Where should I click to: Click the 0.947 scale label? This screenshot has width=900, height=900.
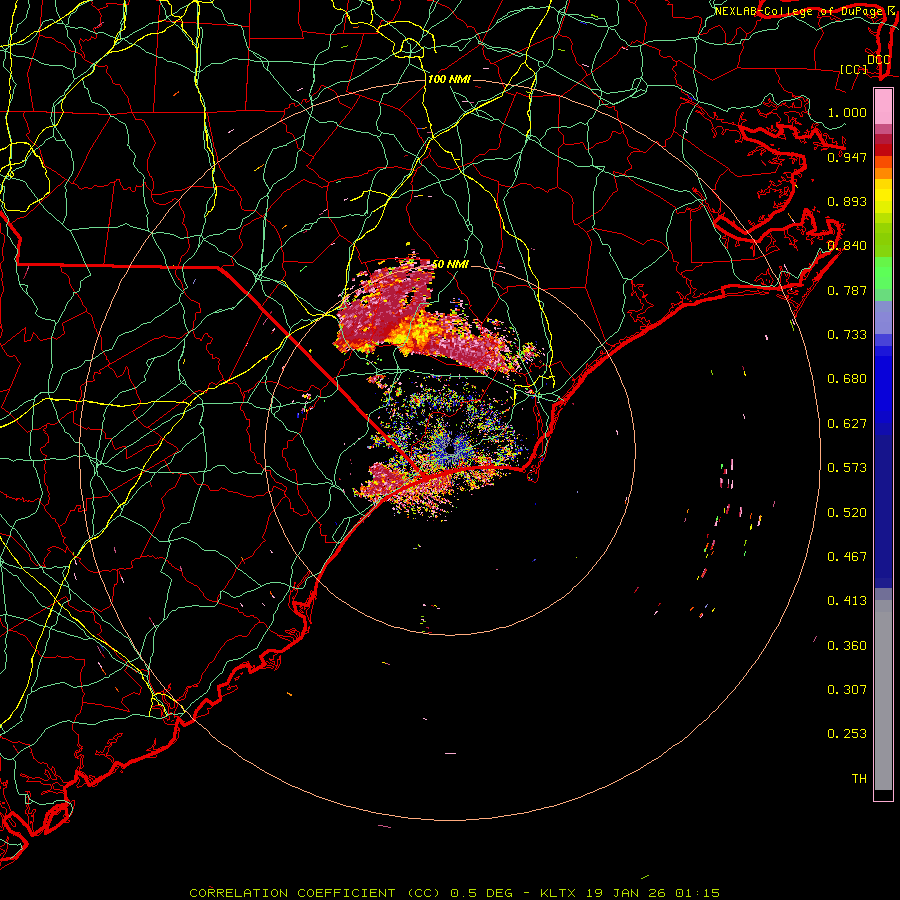coord(847,157)
